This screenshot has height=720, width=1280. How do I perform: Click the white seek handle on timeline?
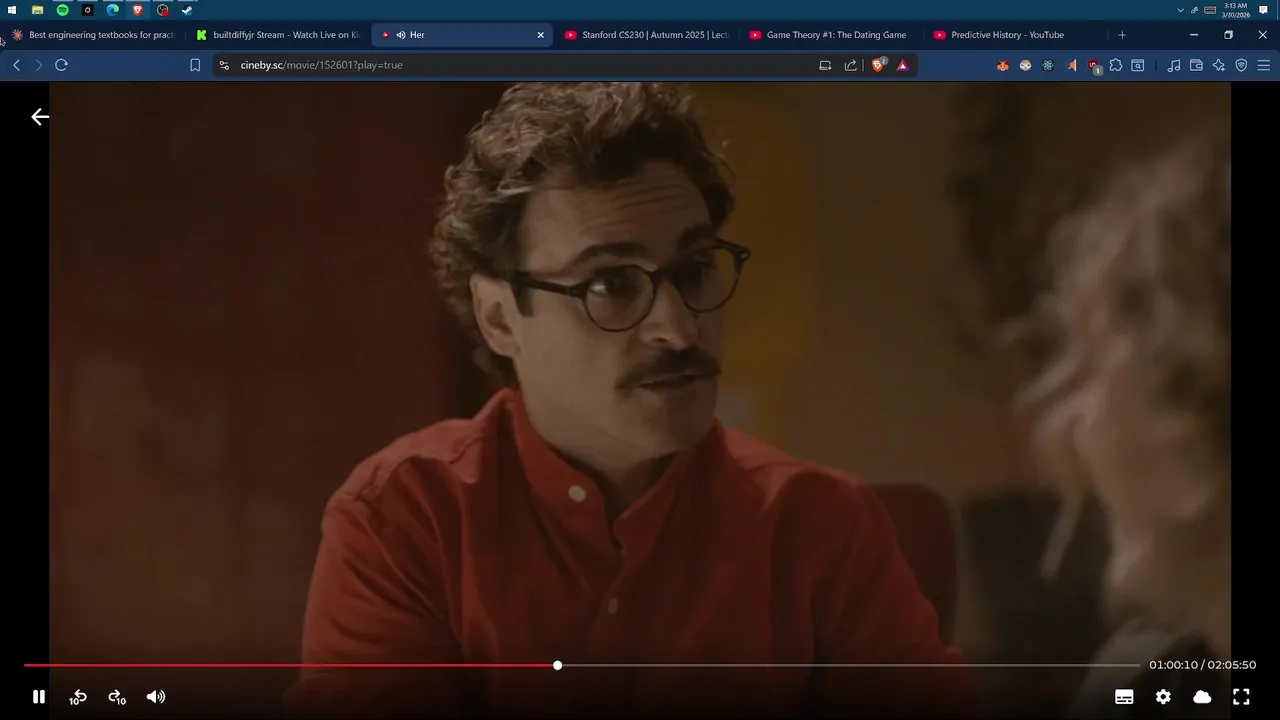tap(557, 665)
